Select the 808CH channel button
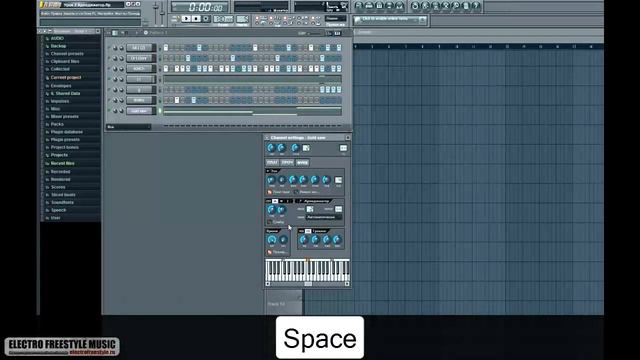This screenshot has width=640, height=360. 139,69
